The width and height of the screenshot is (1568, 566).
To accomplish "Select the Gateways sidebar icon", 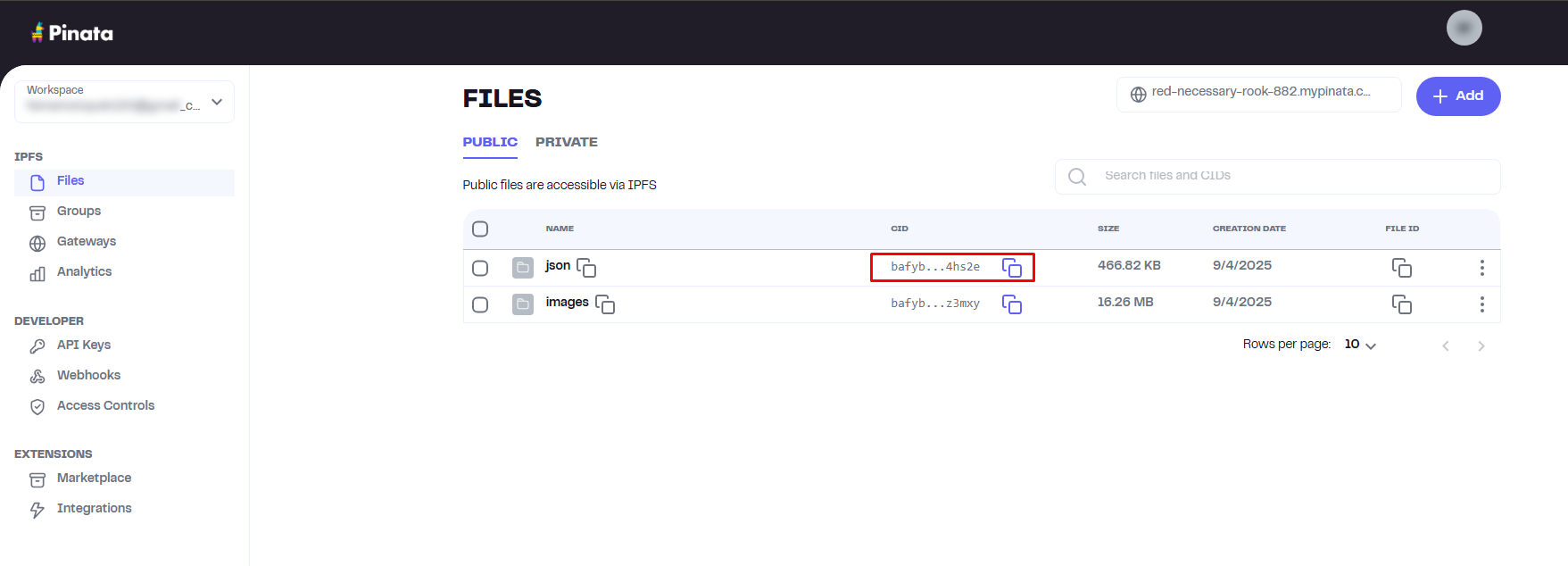I will point(37,243).
